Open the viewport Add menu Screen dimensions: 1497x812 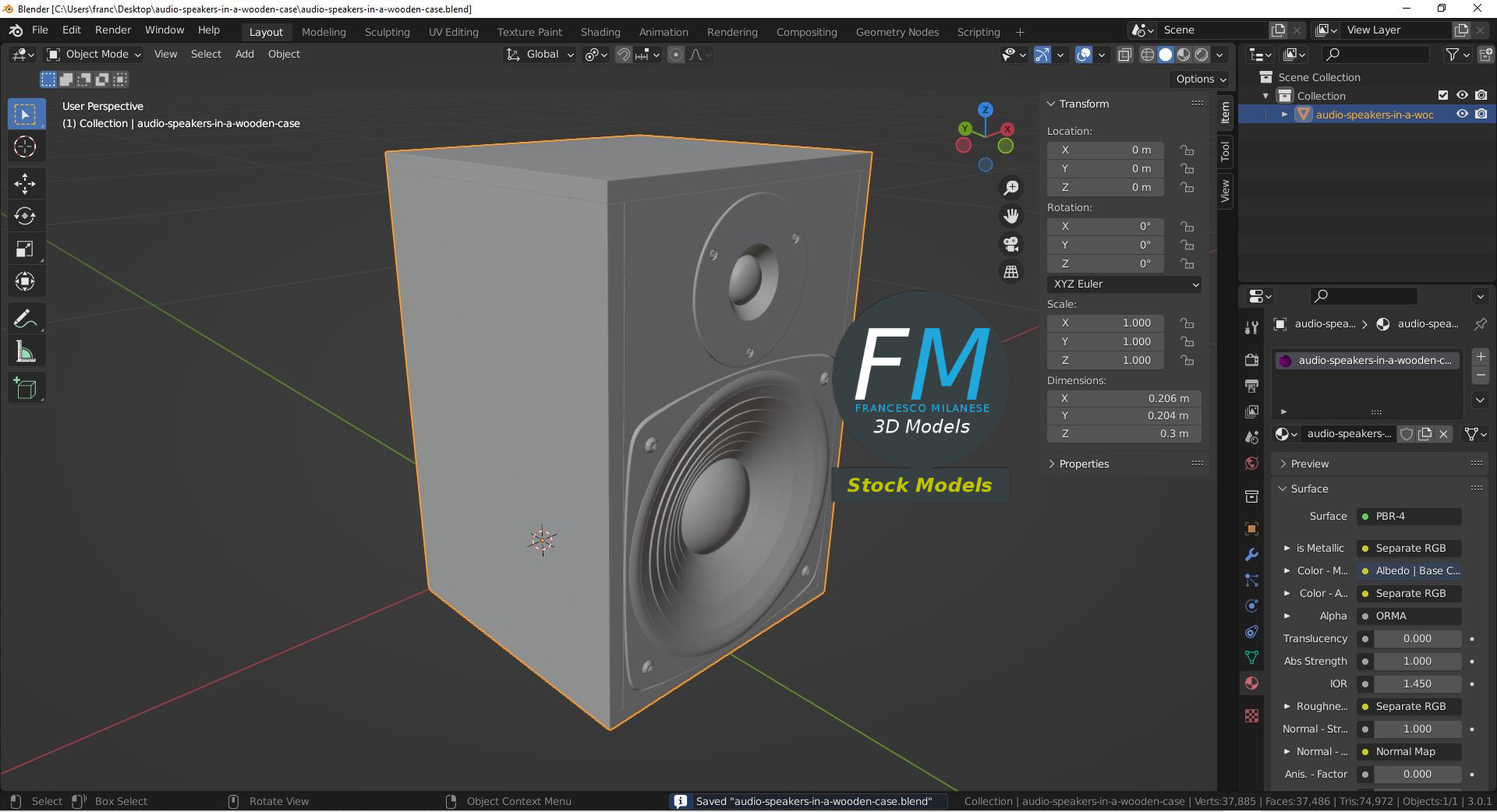(245, 55)
